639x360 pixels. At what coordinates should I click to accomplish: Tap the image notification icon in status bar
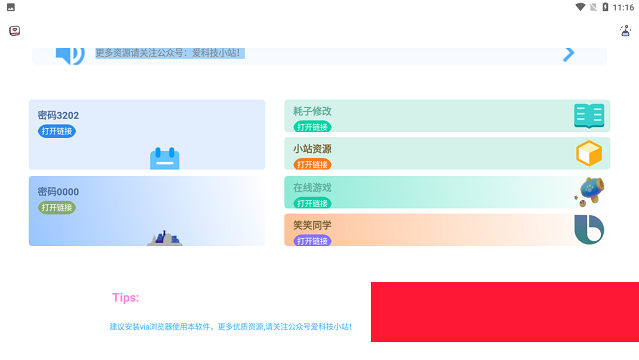[x=11, y=7]
